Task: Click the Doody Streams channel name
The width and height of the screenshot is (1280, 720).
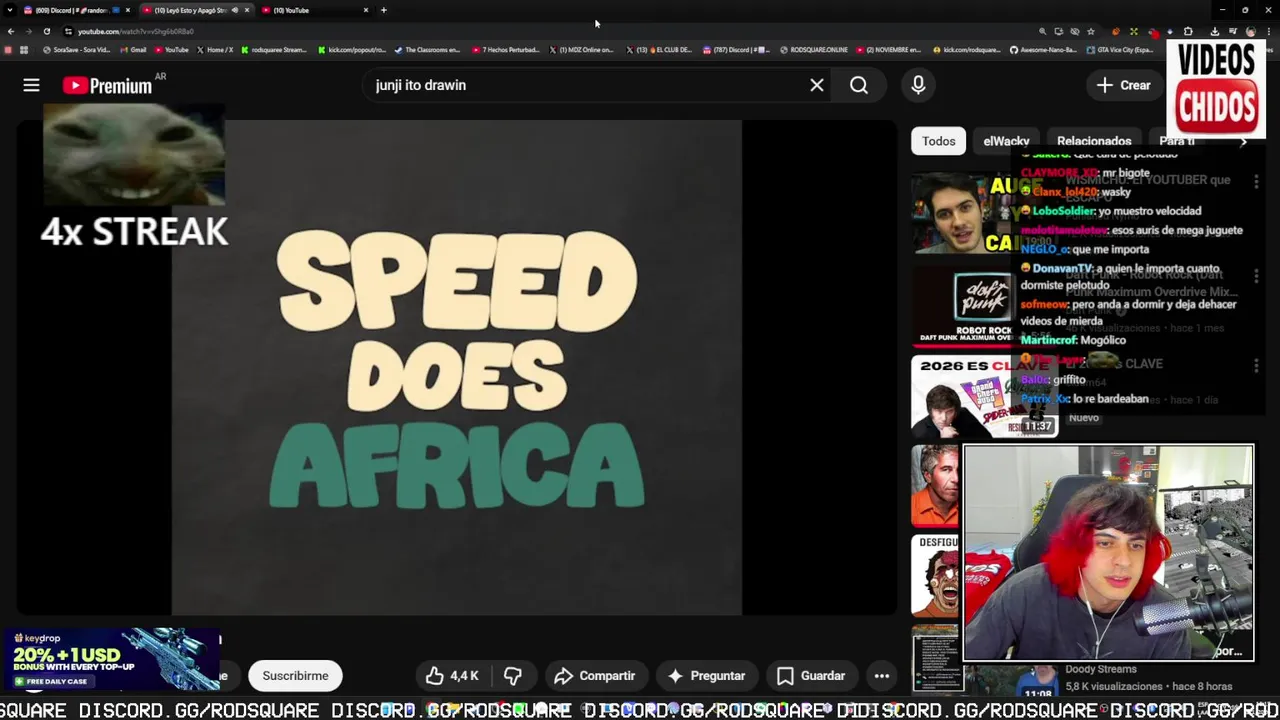Action: click(1100, 669)
